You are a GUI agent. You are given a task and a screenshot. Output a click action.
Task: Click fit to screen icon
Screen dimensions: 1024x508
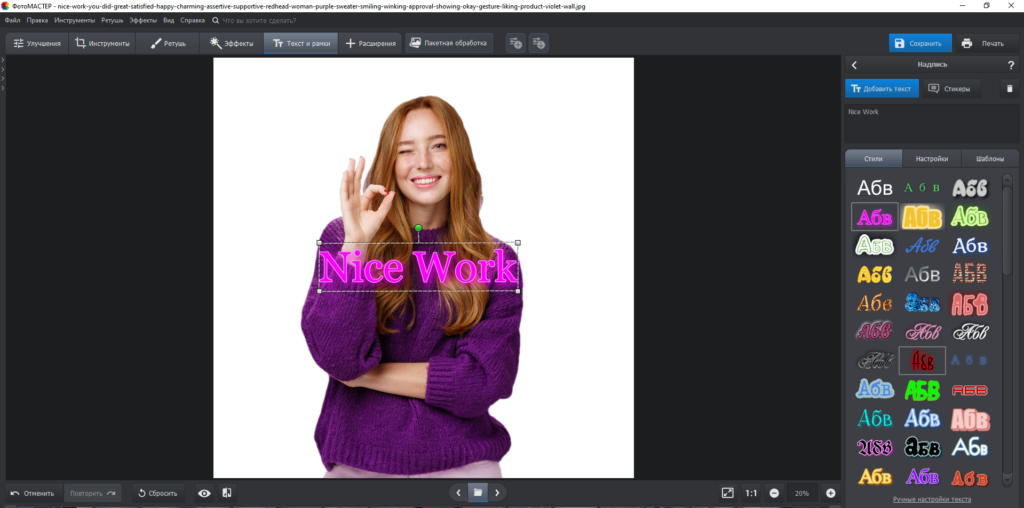[x=727, y=493]
